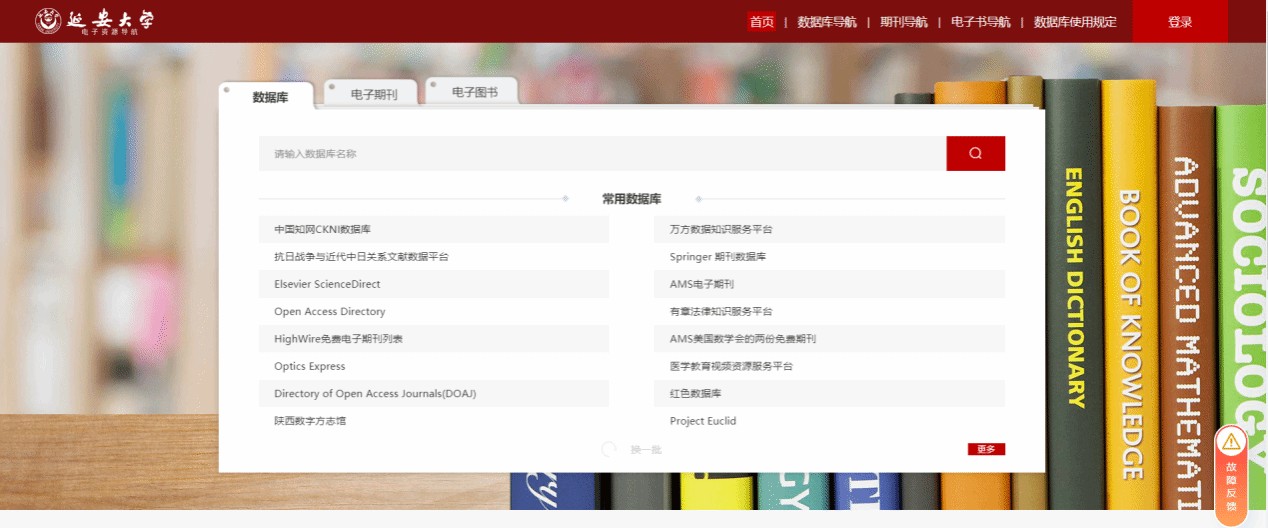Open Directory of Open Access Journals(DOAJ)
1268x528 pixels.
click(375, 394)
